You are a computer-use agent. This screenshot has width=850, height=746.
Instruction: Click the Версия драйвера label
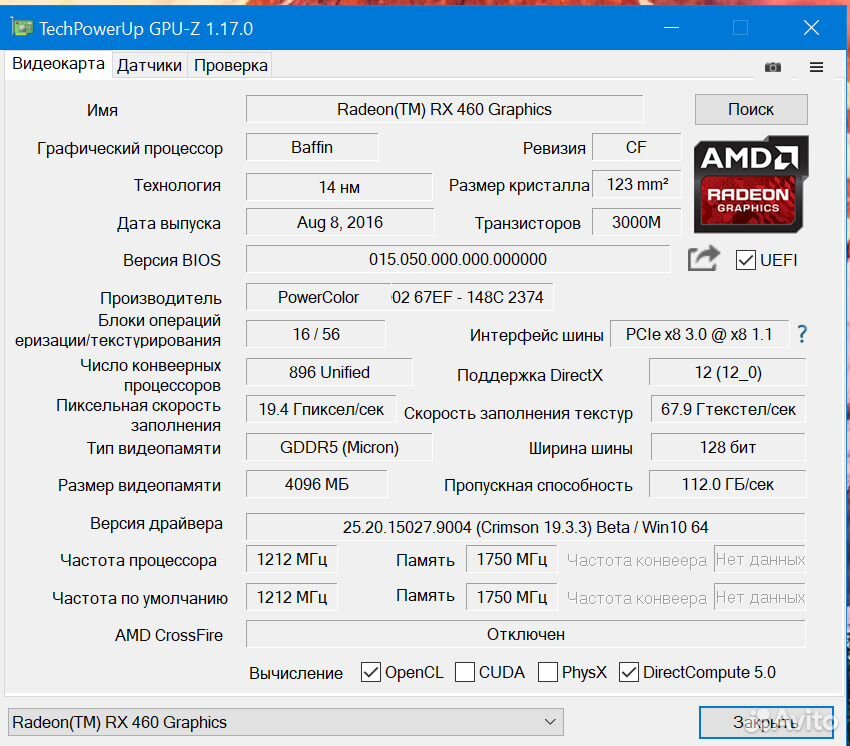pos(156,524)
